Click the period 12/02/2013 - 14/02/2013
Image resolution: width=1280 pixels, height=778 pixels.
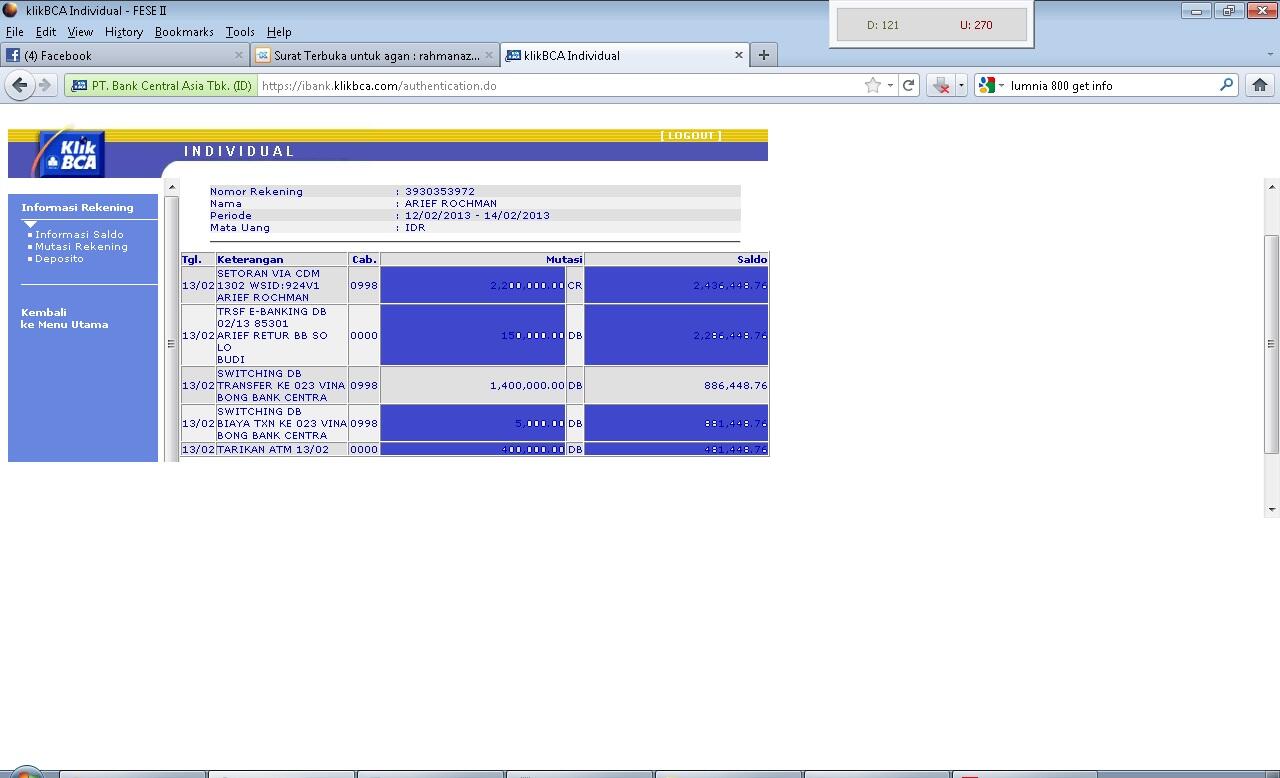(x=478, y=216)
